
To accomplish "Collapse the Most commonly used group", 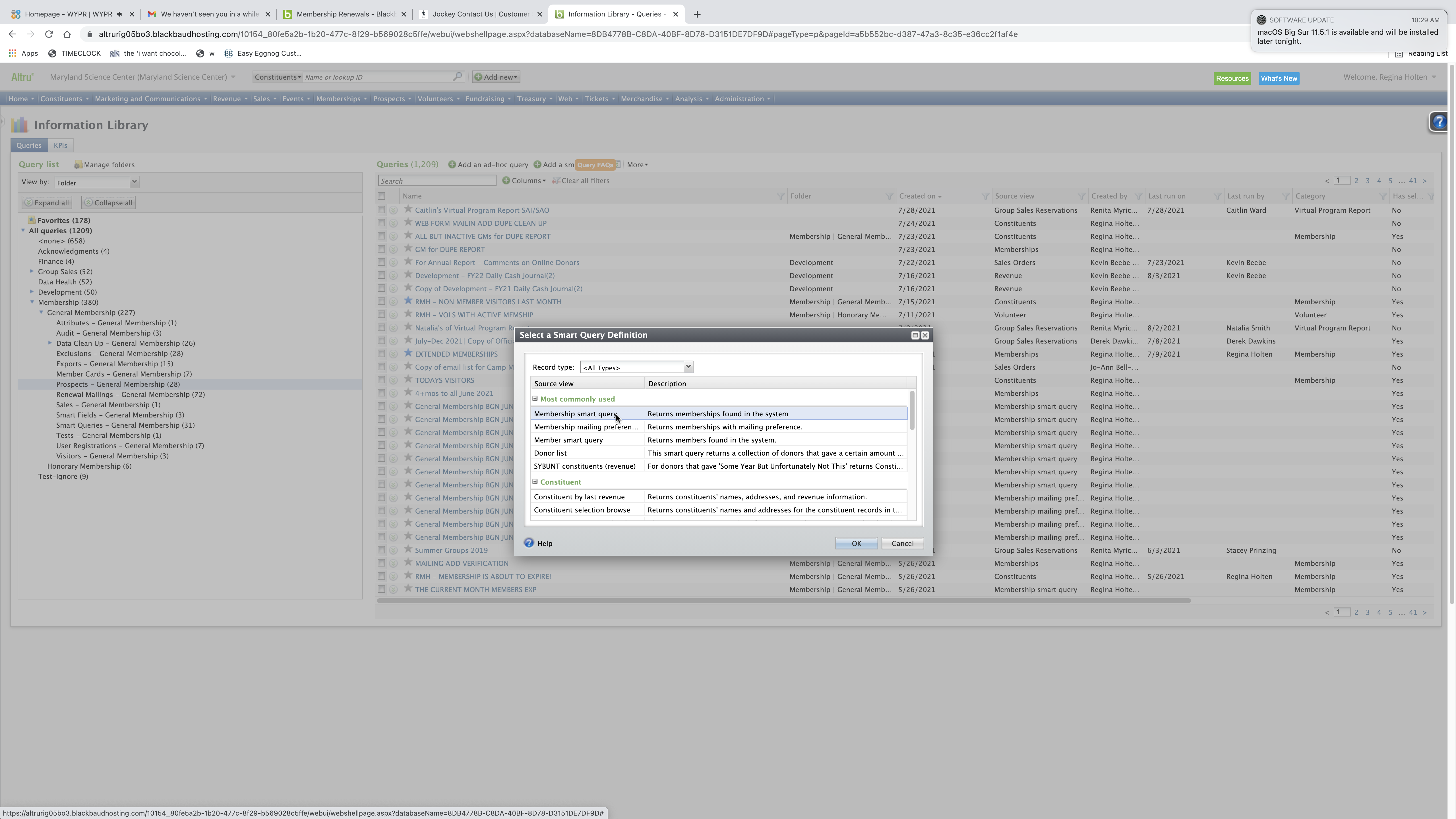I will click(x=535, y=398).
